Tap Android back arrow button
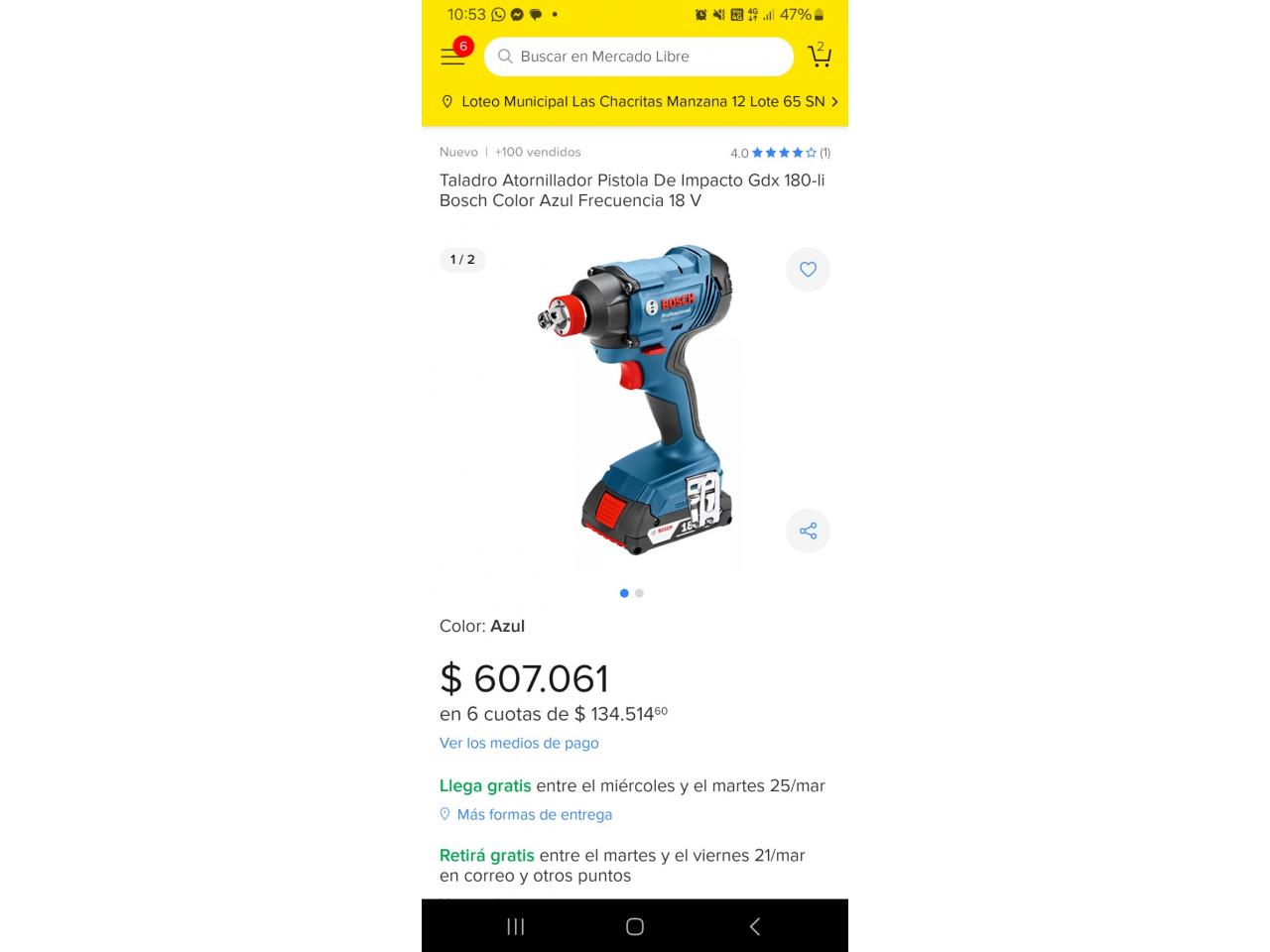The height and width of the screenshot is (952, 1270). tap(755, 926)
